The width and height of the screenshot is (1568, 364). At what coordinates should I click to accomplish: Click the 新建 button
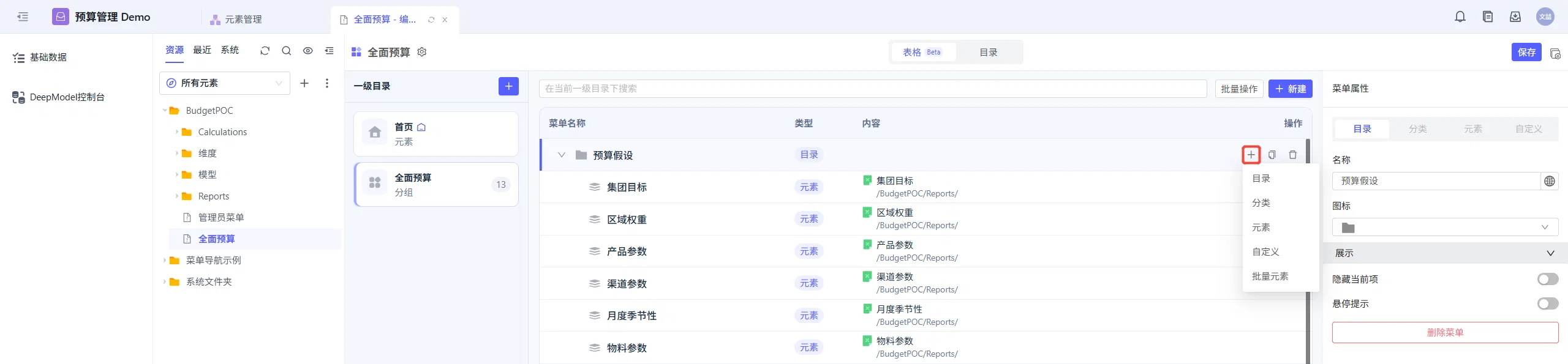pos(1291,89)
